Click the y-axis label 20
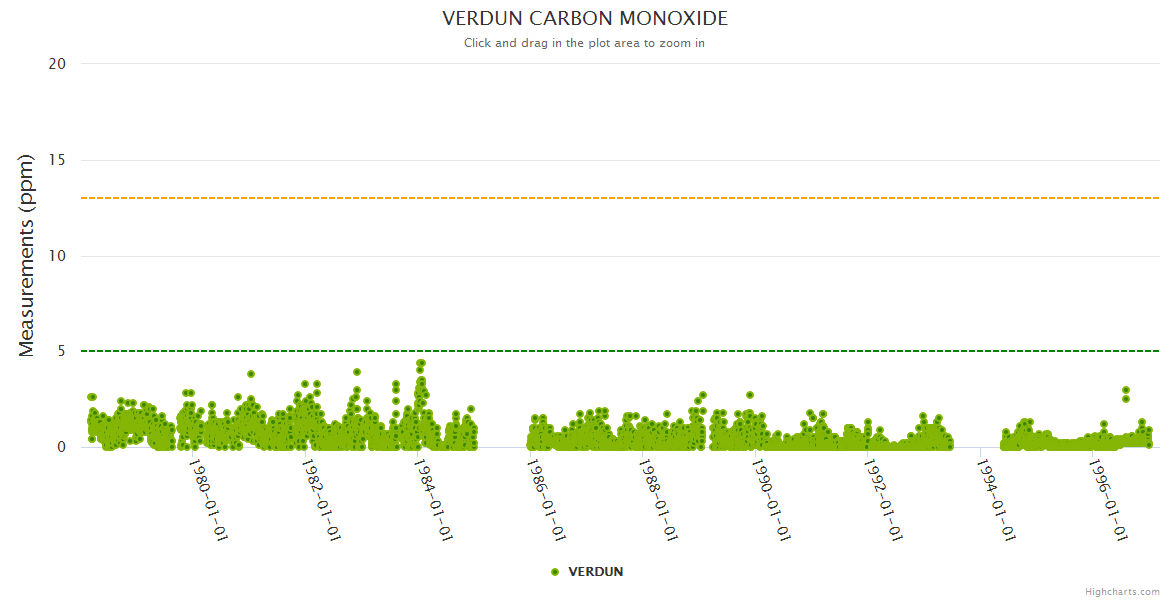The height and width of the screenshot is (600, 1170). (57, 64)
